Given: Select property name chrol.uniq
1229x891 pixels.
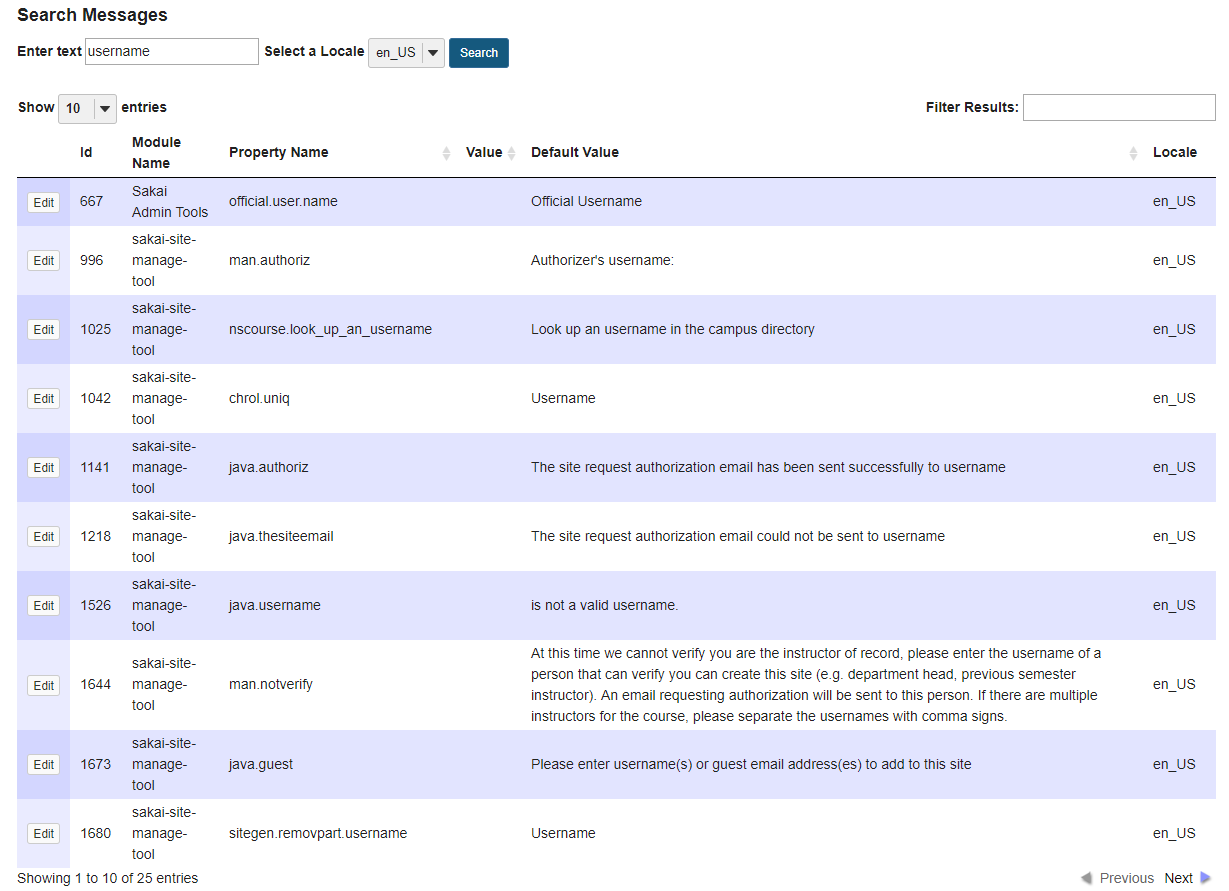Looking at the screenshot, I should click(259, 398).
